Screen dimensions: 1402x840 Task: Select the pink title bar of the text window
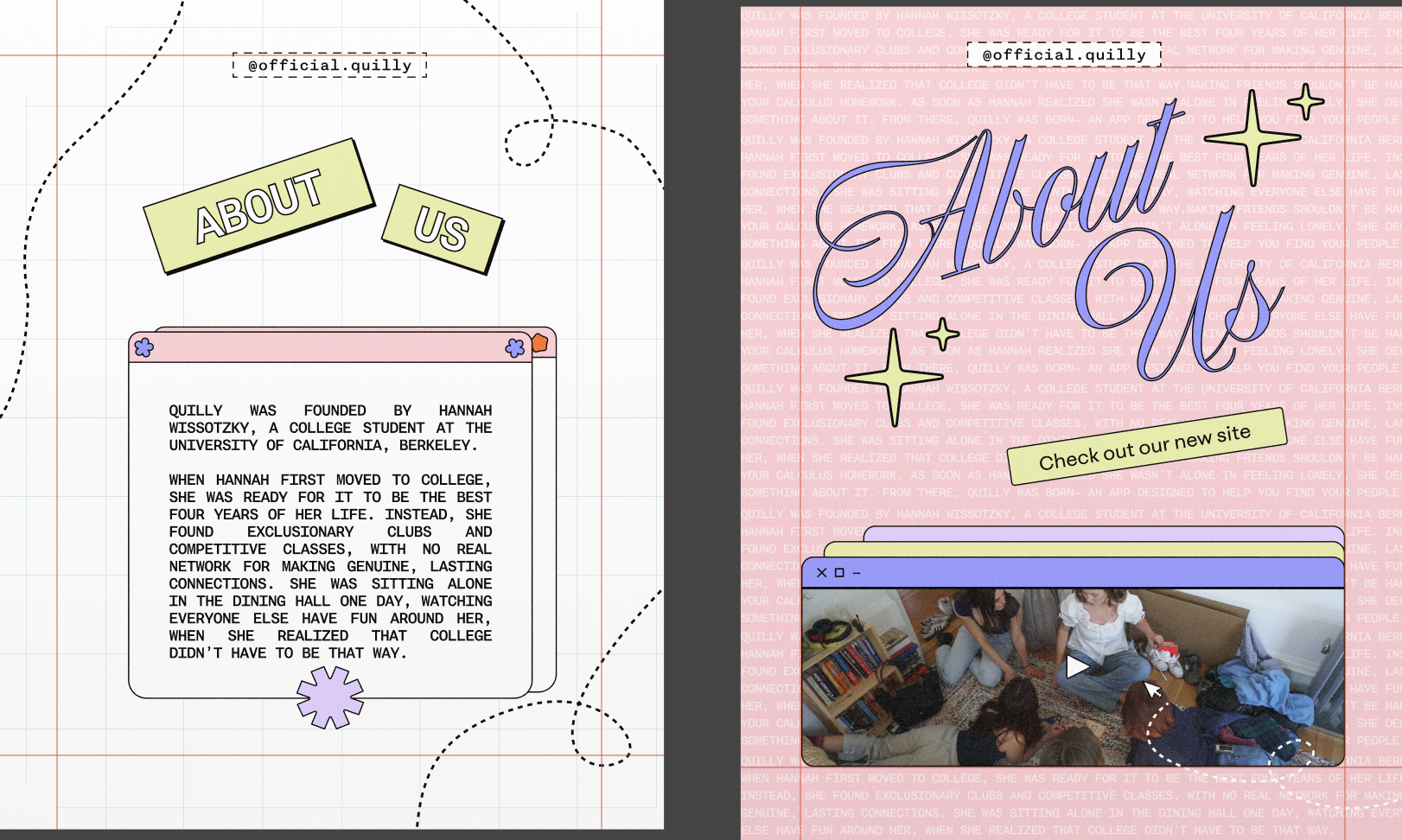tap(330, 348)
